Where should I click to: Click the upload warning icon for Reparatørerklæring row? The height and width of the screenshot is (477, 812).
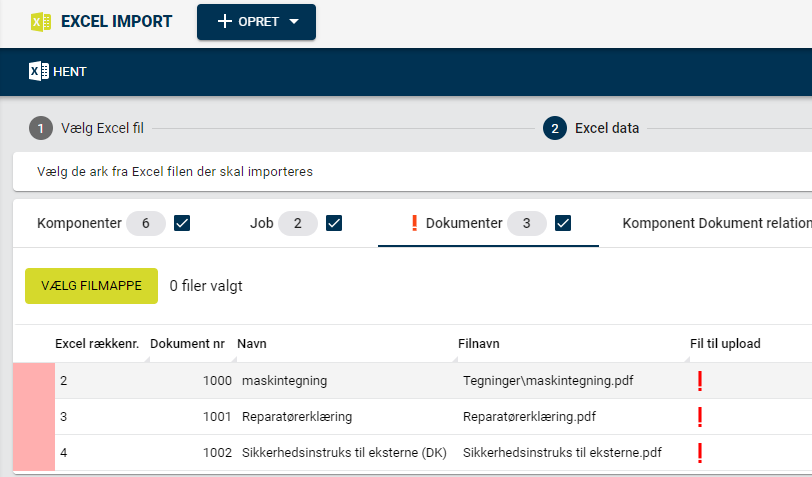click(x=700, y=417)
